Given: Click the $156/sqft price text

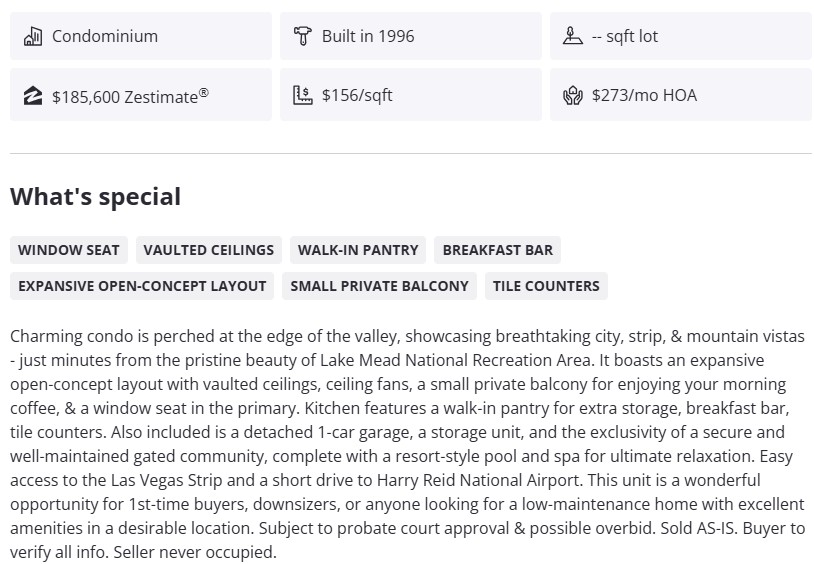Looking at the screenshot, I should click(x=357, y=96).
